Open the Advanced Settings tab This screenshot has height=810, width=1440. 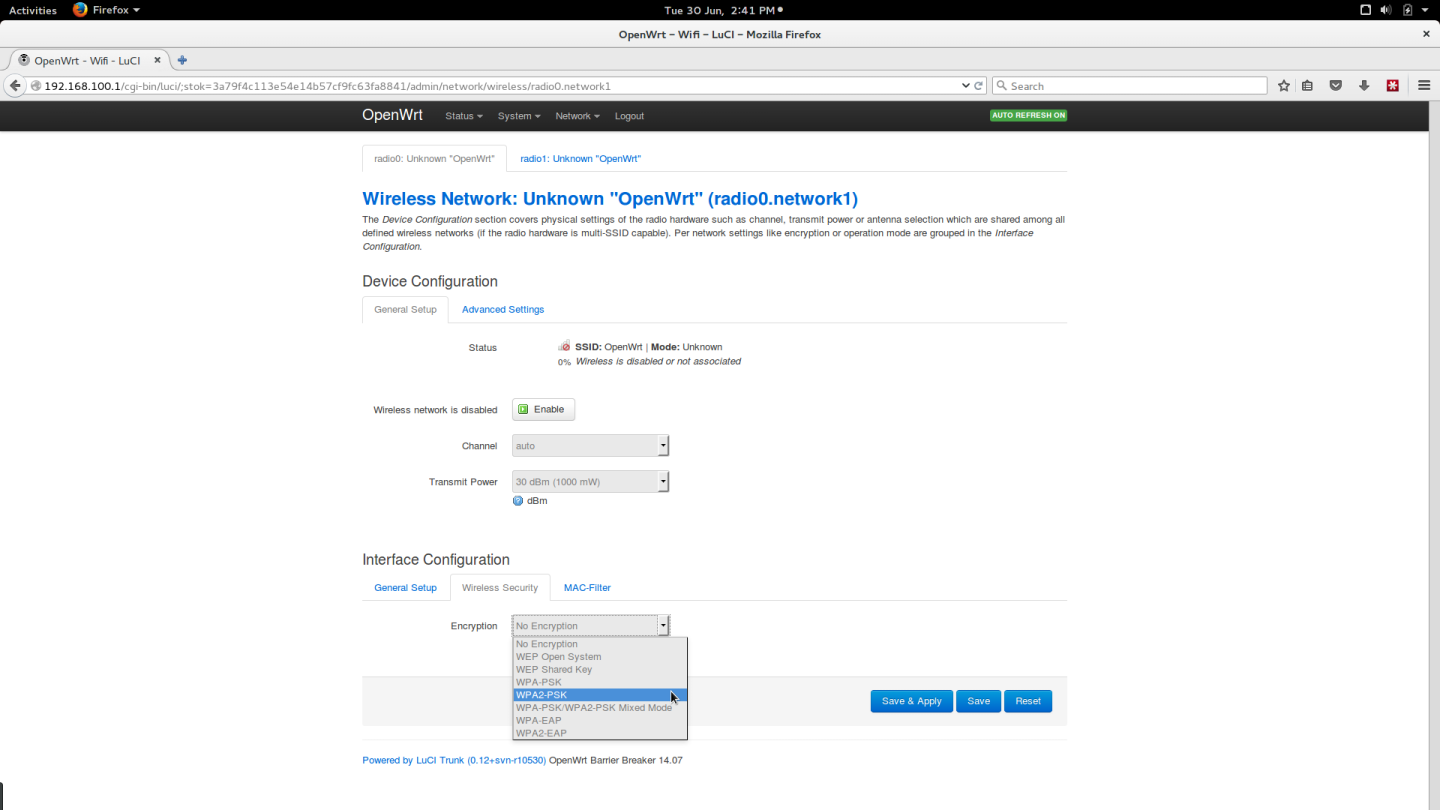point(503,310)
